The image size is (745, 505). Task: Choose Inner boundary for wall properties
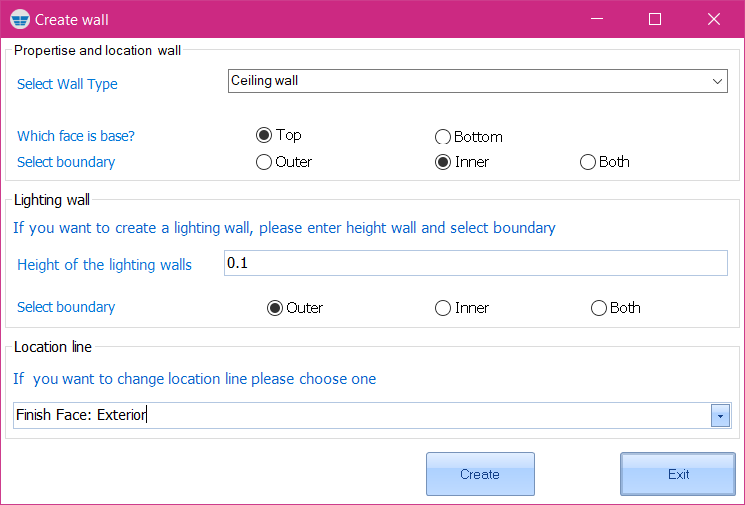click(443, 162)
